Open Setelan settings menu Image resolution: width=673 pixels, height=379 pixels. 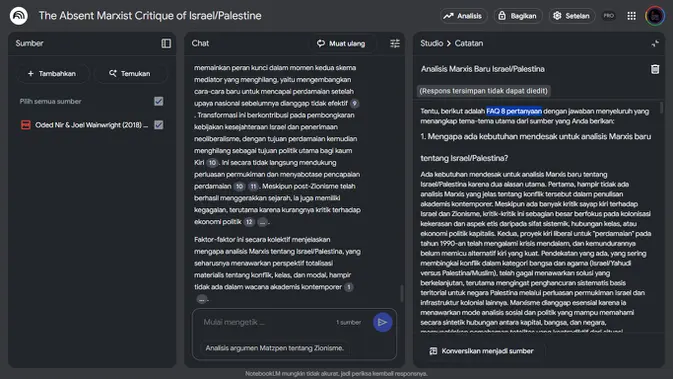click(572, 16)
